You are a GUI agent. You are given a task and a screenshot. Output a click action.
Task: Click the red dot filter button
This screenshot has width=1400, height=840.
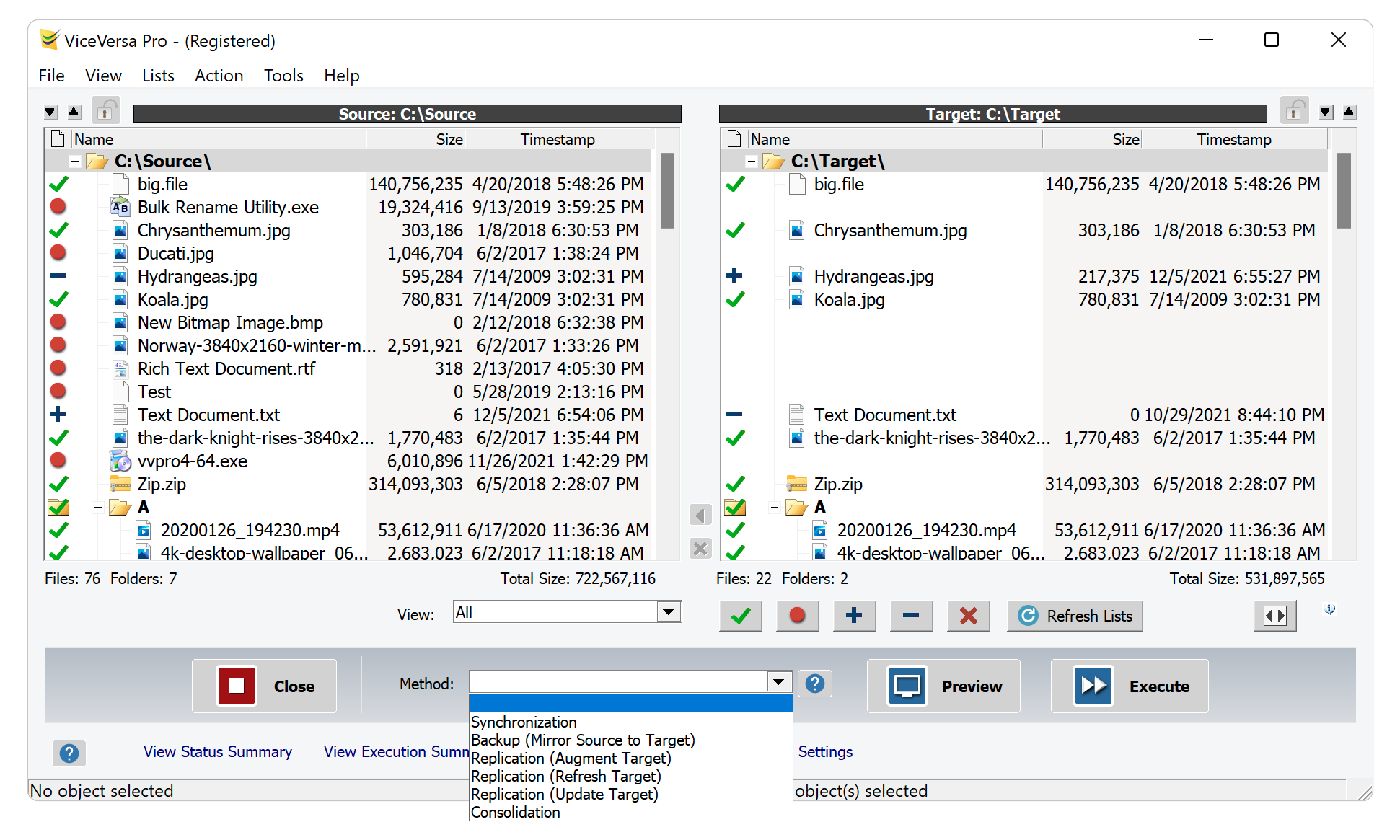[x=797, y=616]
